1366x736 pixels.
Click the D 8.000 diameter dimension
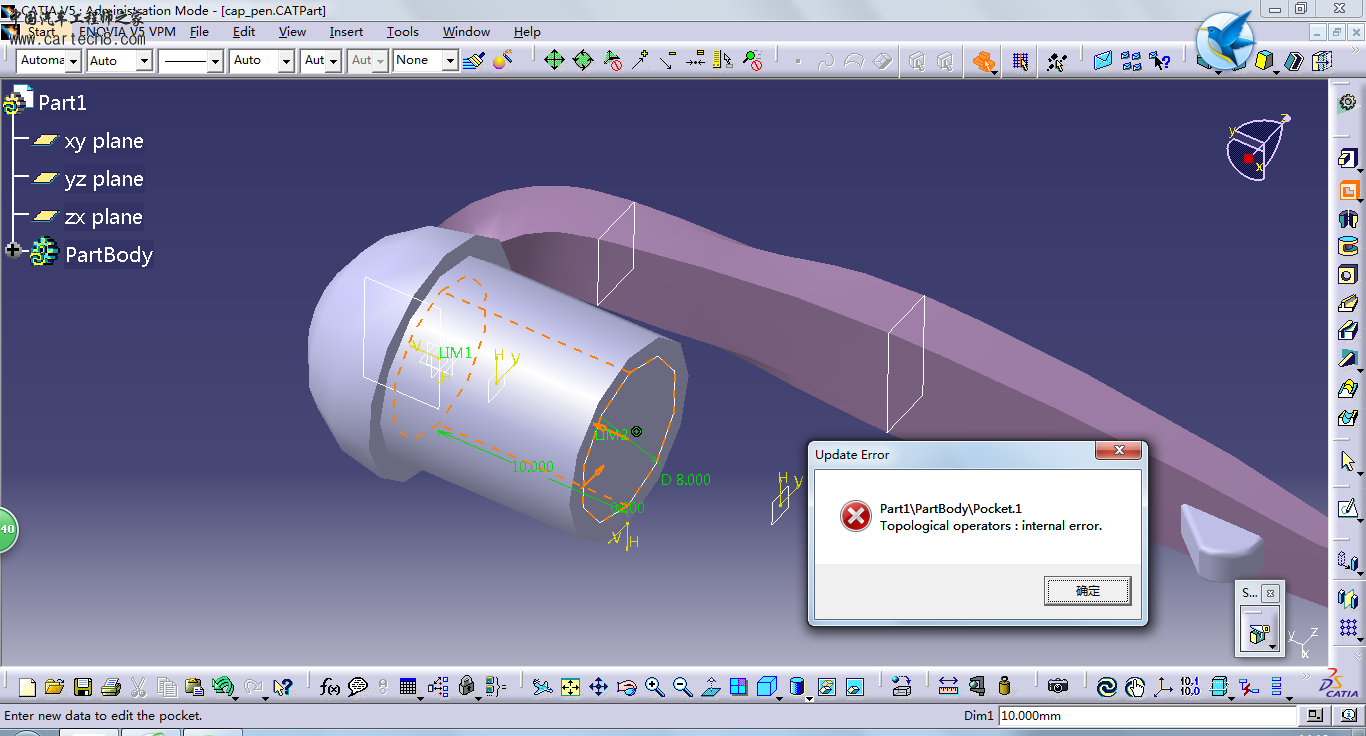686,480
